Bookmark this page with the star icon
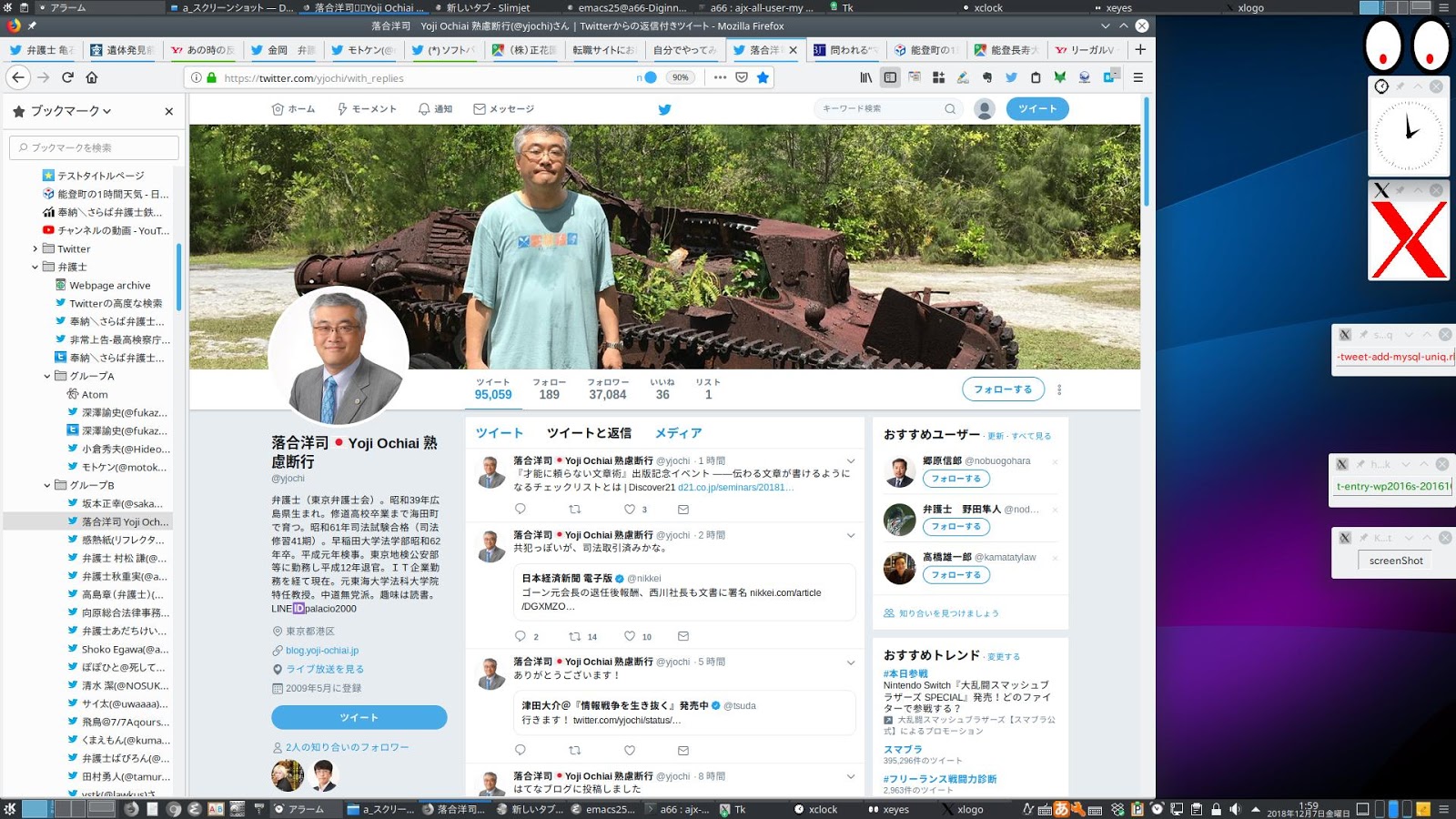Viewport: 1456px width, 819px height. pyautogui.click(x=763, y=77)
